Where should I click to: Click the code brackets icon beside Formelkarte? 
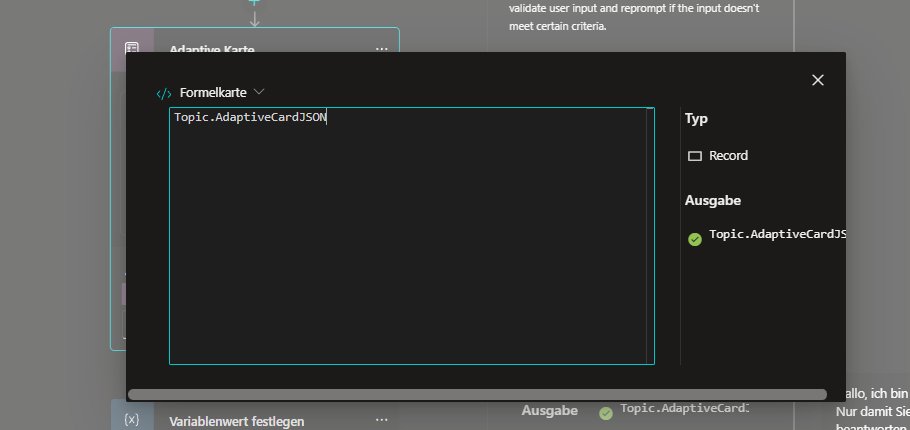click(164, 93)
